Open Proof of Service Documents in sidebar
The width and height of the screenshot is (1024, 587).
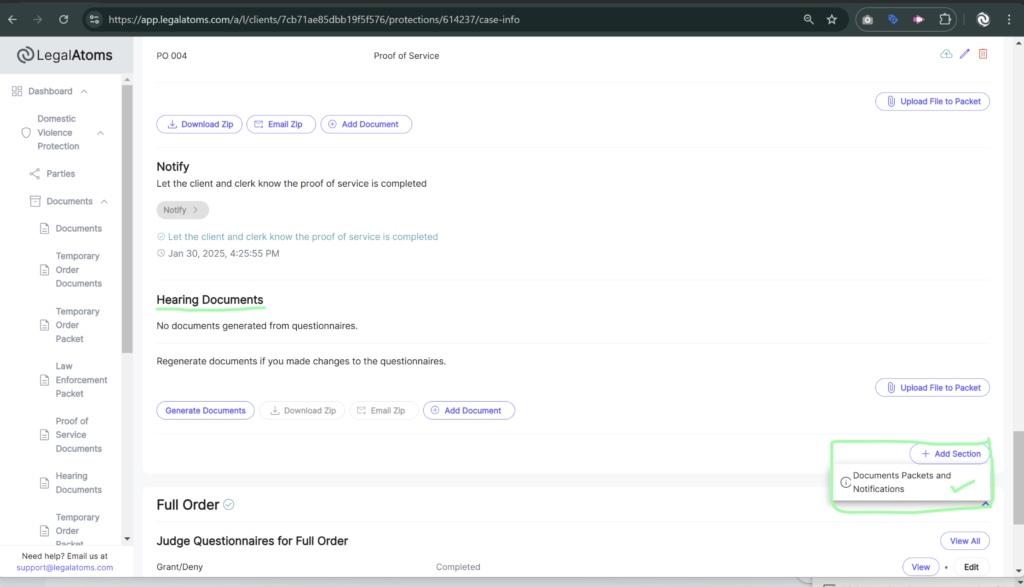point(78,435)
